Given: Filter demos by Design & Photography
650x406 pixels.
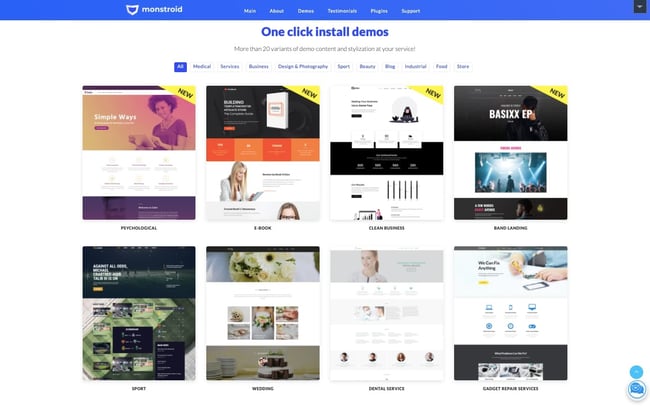Looking at the screenshot, I should (x=302, y=66).
